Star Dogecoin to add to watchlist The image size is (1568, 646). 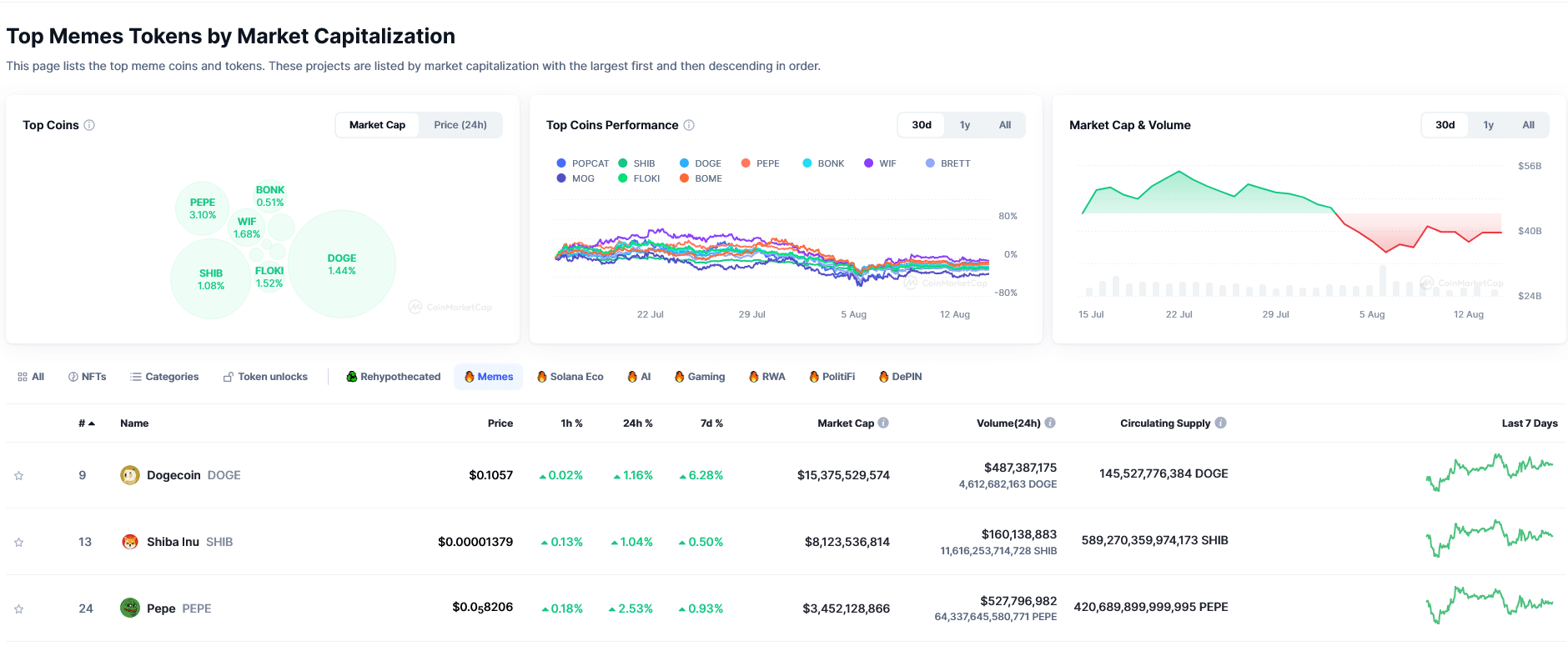coord(18,476)
